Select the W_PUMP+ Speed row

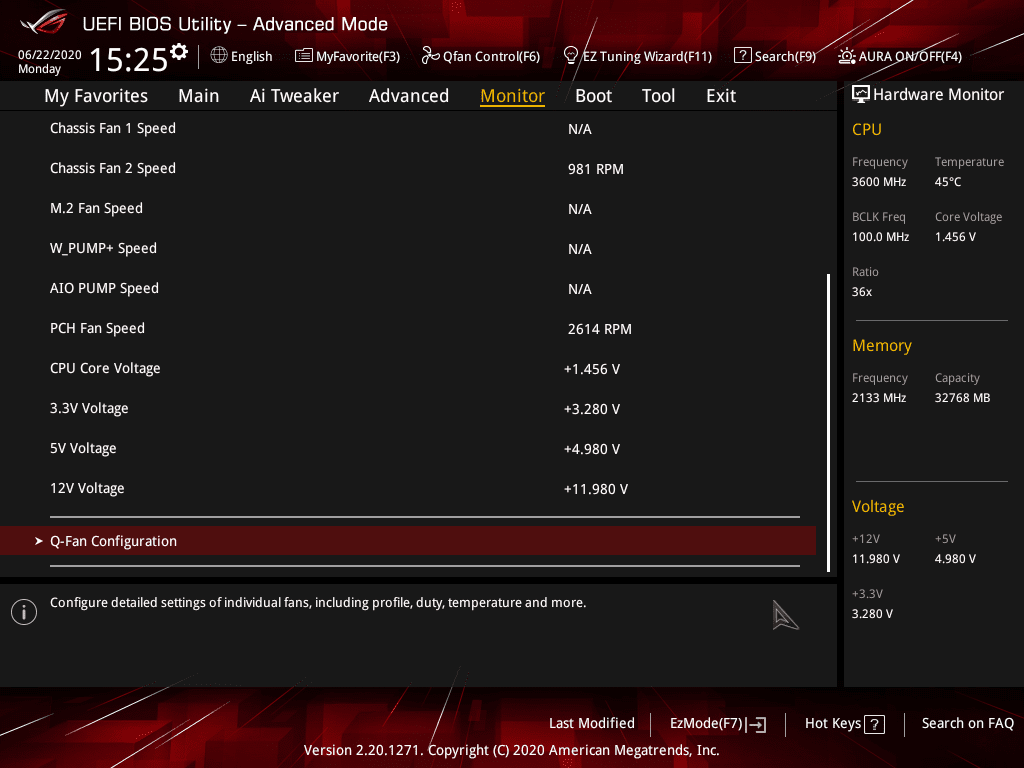[x=408, y=248]
